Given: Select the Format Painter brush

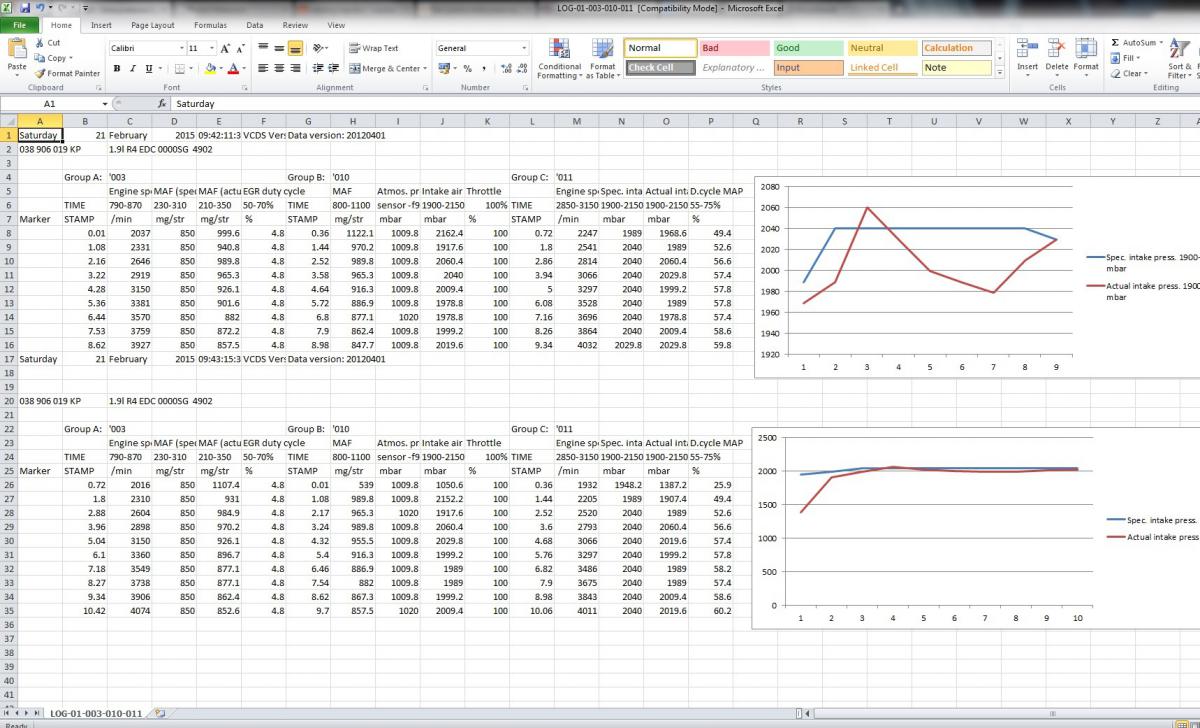Looking at the screenshot, I should pos(39,73).
